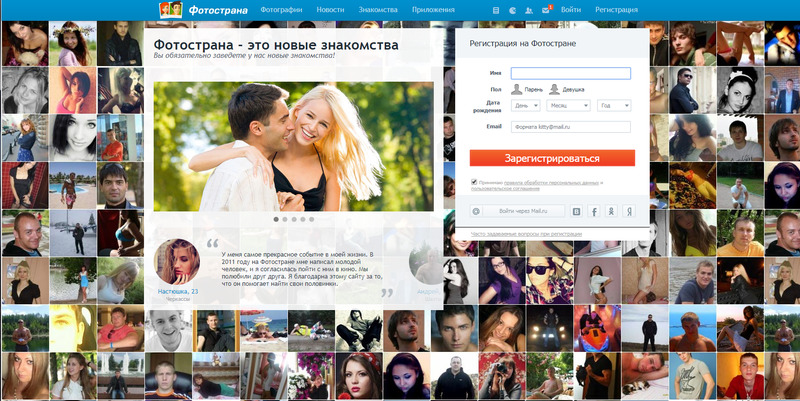Open the Новости menu item
This screenshot has width=800, height=401.
330,10
